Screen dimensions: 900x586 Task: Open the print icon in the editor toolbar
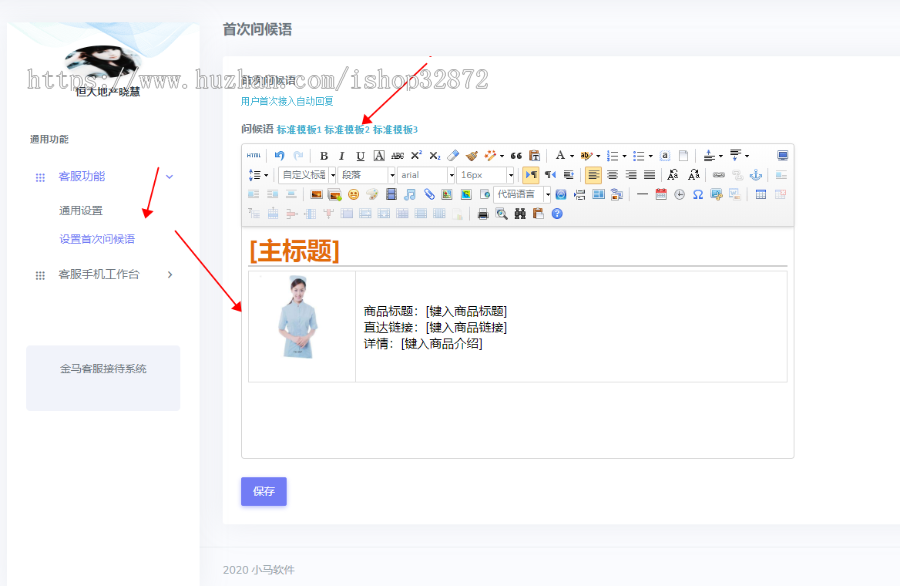pos(483,212)
